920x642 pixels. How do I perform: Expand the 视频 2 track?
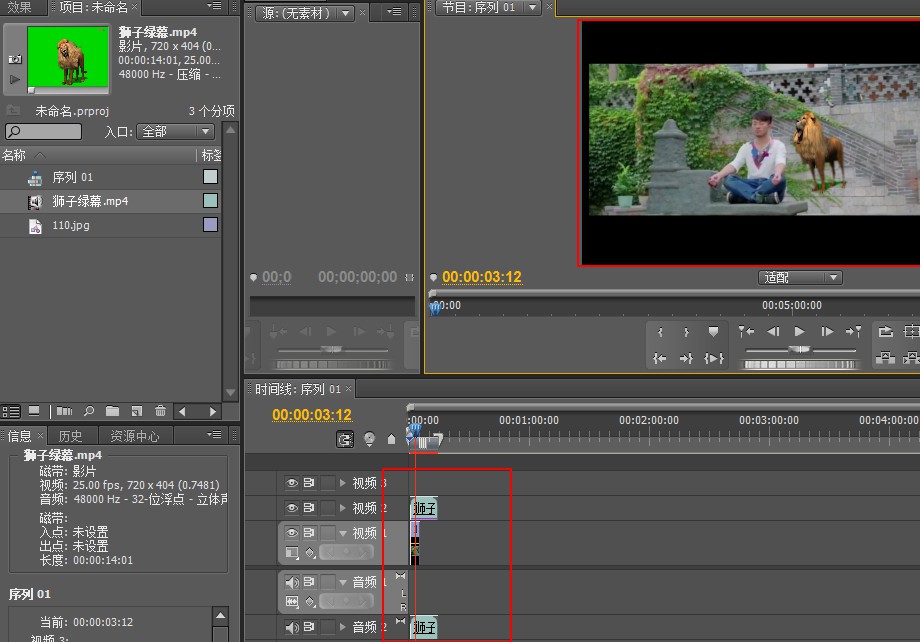pos(343,508)
